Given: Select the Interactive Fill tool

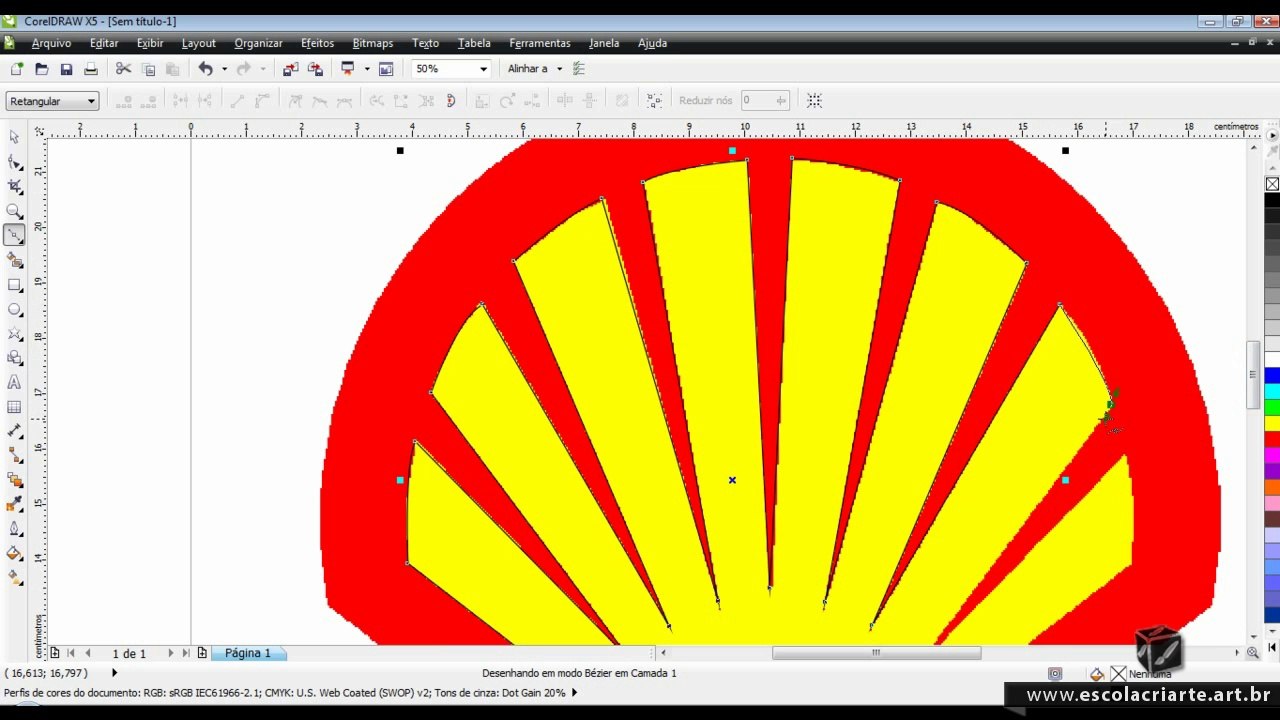Looking at the screenshot, I should coord(14,577).
